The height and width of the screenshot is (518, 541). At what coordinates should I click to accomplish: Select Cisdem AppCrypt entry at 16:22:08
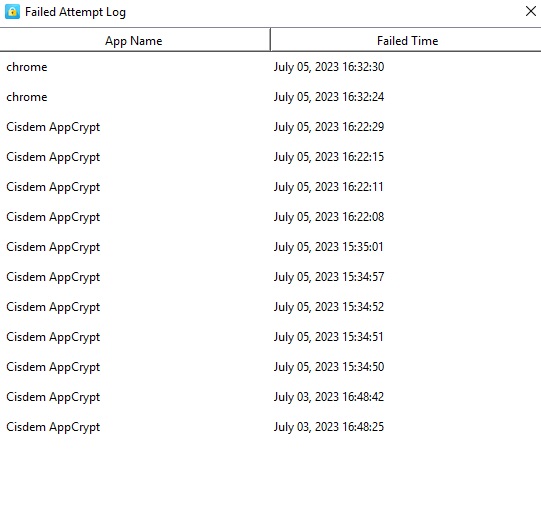(x=270, y=217)
